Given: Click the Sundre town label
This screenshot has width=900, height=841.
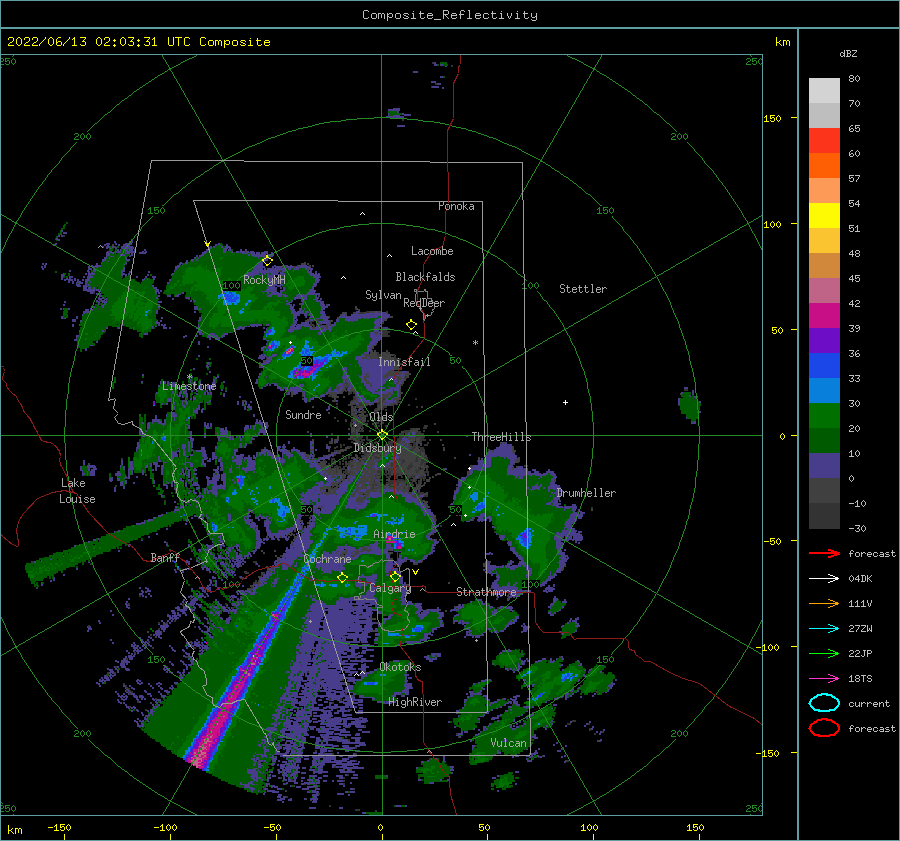Looking at the screenshot, I should coord(303,415).
